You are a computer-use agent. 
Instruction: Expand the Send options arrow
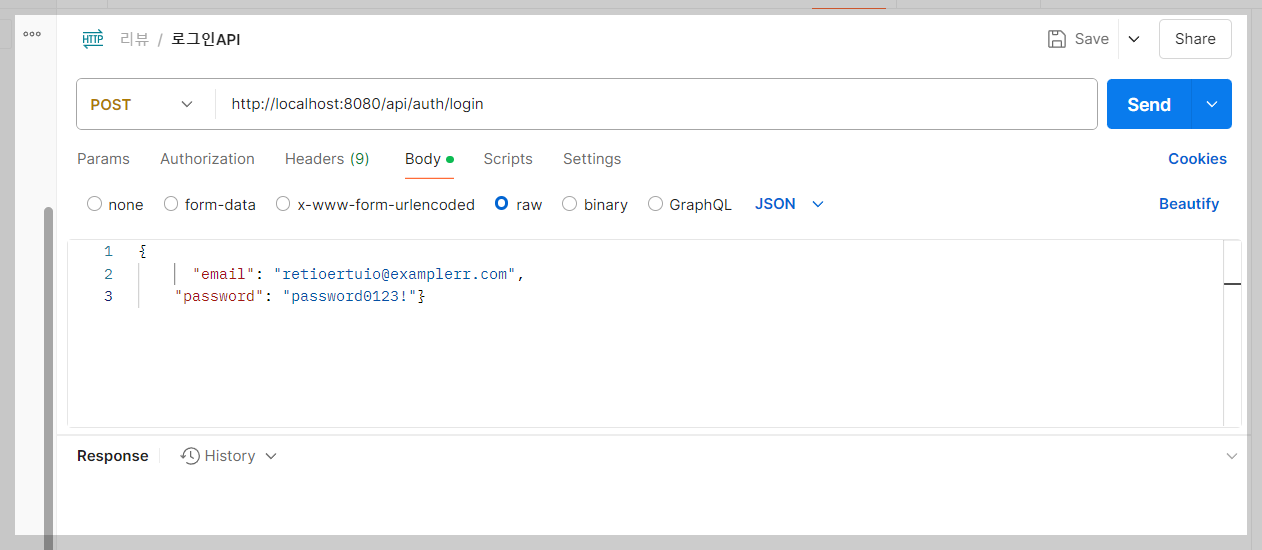1212,104
